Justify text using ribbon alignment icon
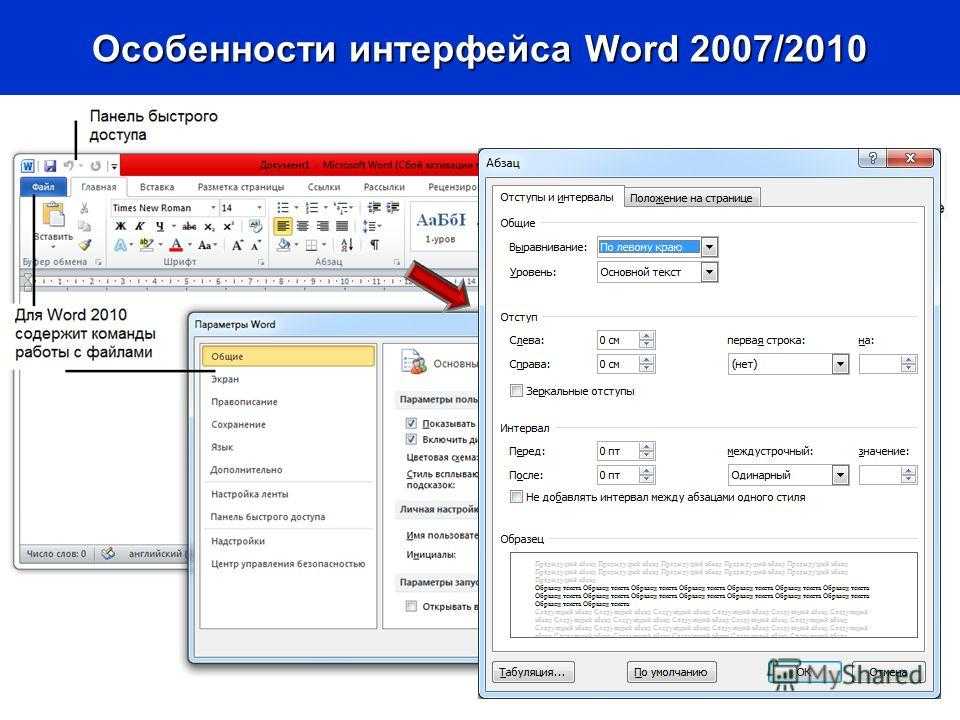The image size is (960, 720). pyautogui.click(x=342, y=227)
